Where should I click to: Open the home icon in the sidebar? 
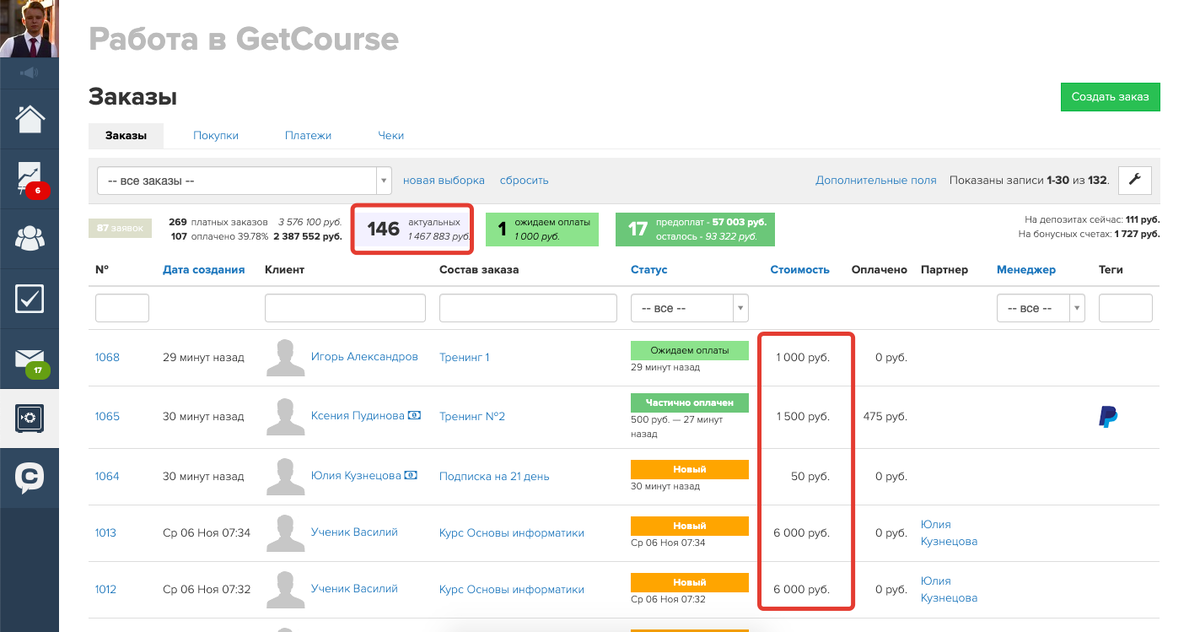point(29,118)
